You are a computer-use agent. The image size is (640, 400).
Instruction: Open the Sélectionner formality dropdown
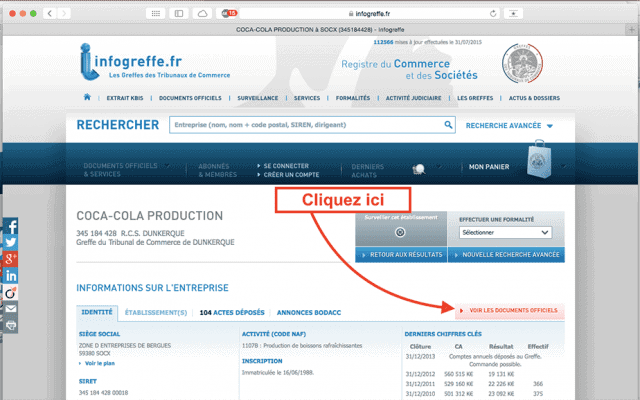click(505, 232)
